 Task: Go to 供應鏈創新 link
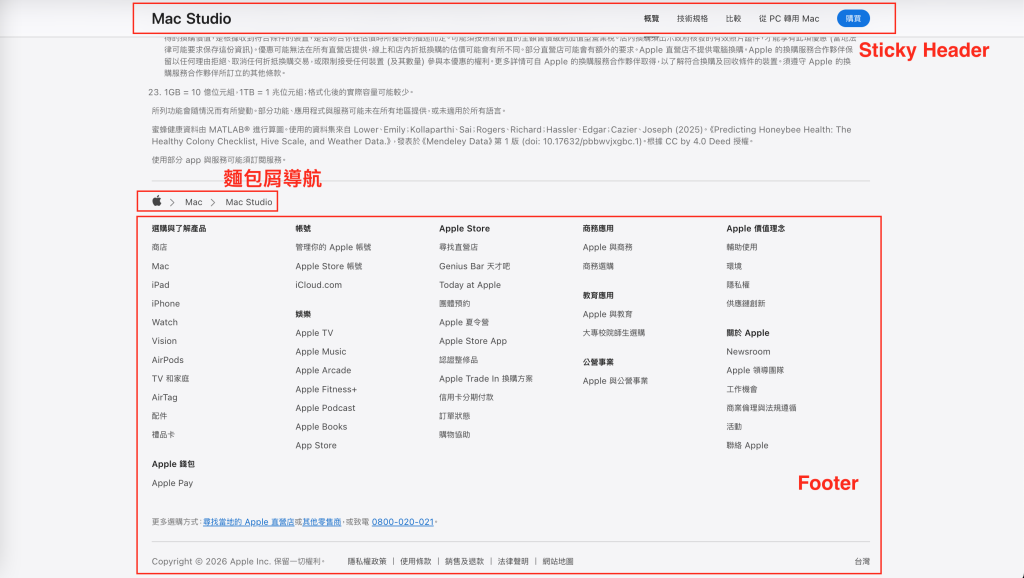click(746, 304)
